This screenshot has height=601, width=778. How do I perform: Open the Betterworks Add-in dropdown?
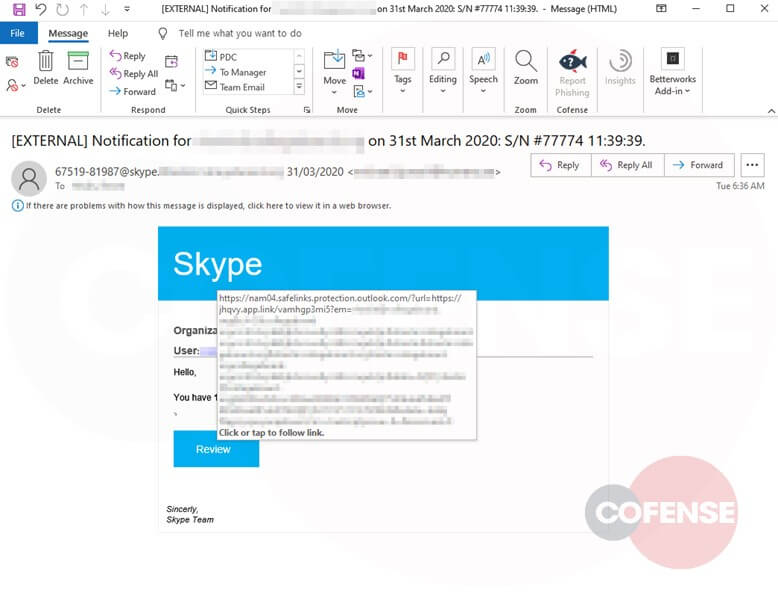click(x=672, y=72)
